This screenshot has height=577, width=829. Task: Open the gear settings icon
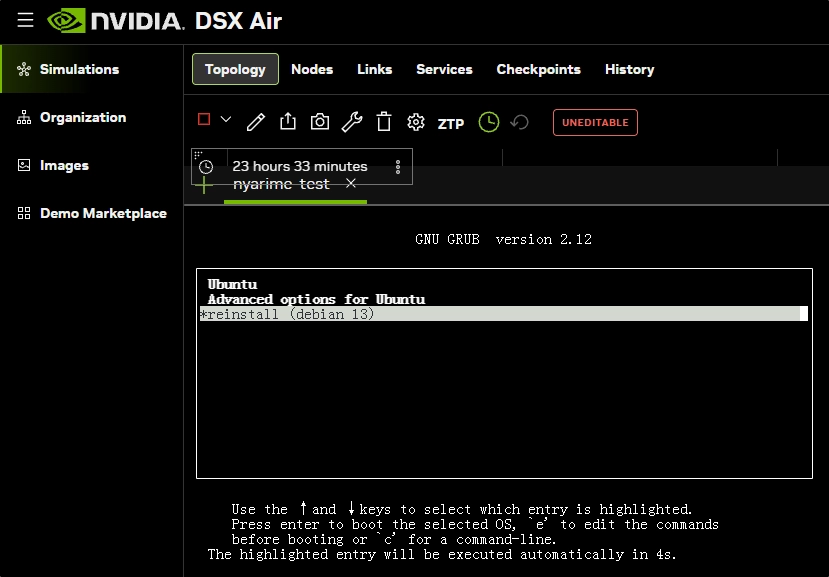tap(416, 122)
